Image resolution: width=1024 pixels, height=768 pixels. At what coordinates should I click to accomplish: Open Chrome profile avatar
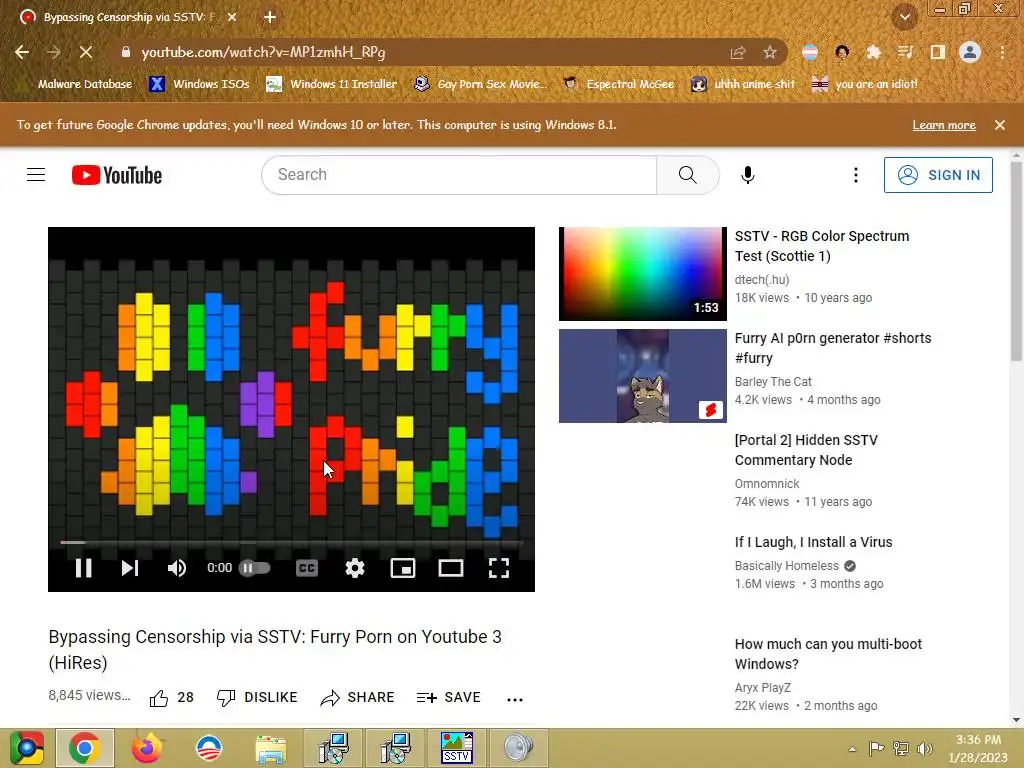click(x=970, y=52)
